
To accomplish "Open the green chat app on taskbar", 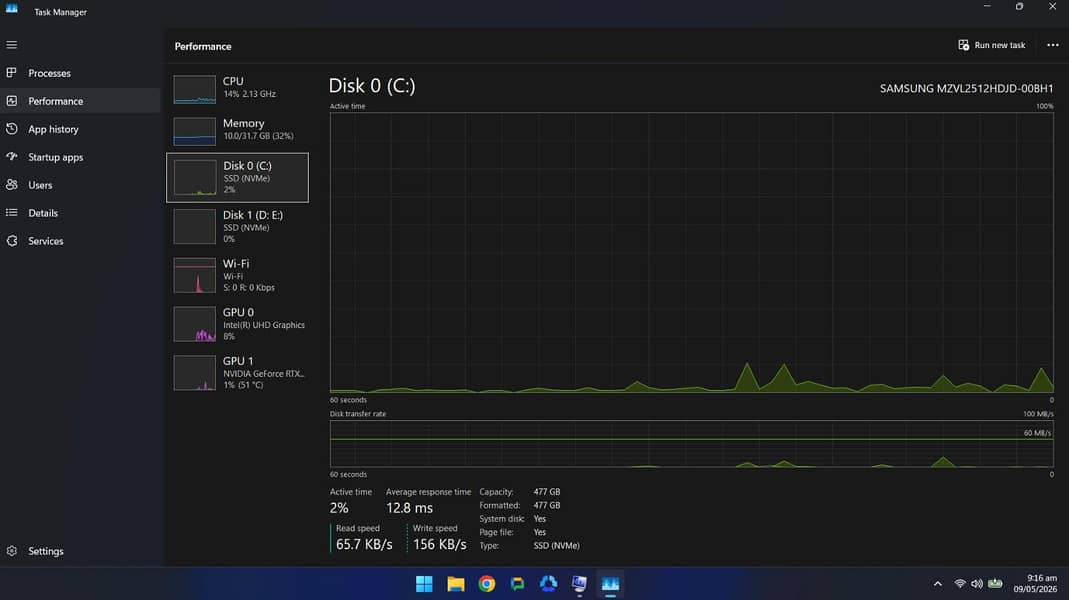I will (517, 584).
